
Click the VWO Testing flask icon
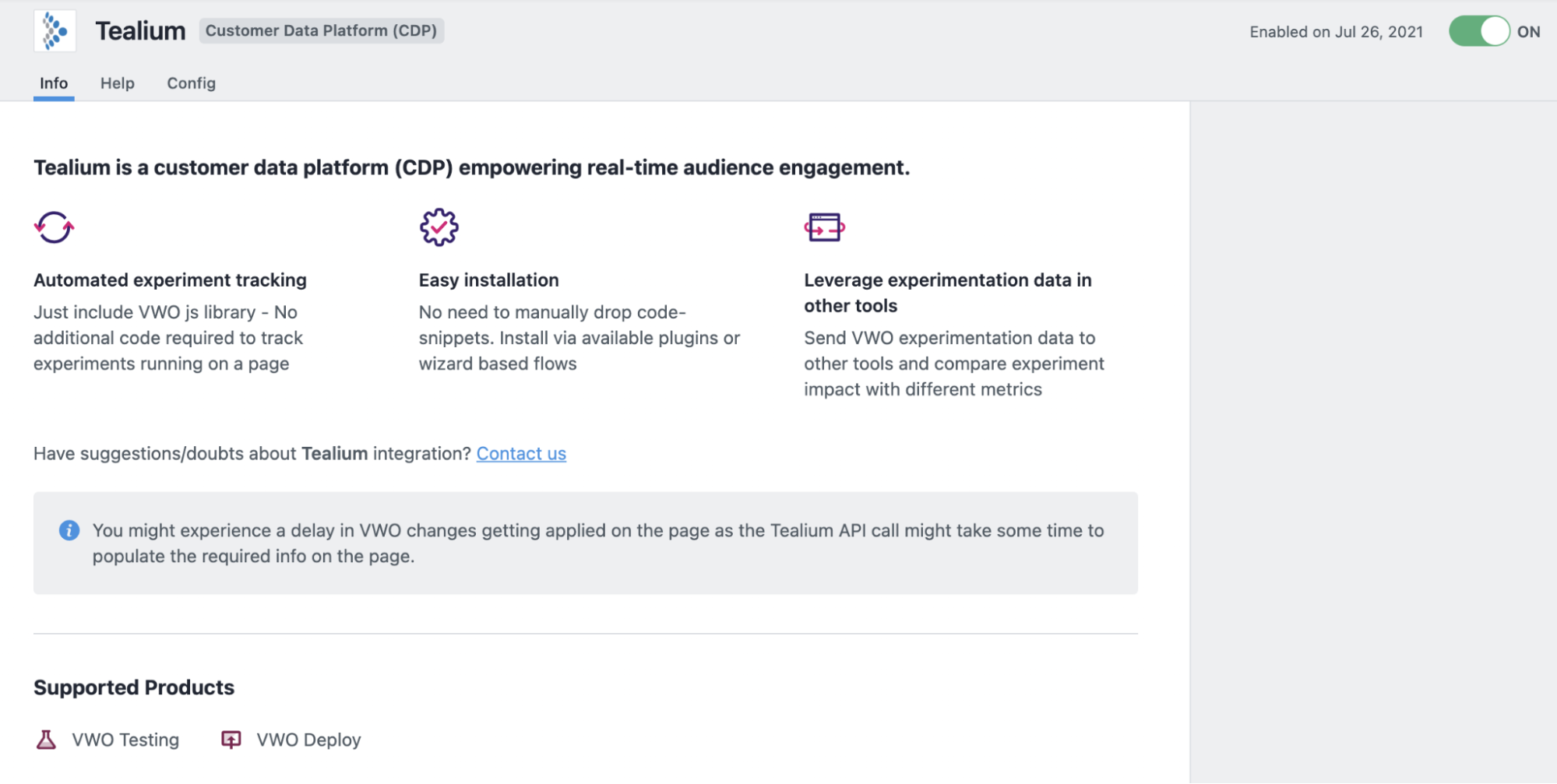tap(46, 740)
